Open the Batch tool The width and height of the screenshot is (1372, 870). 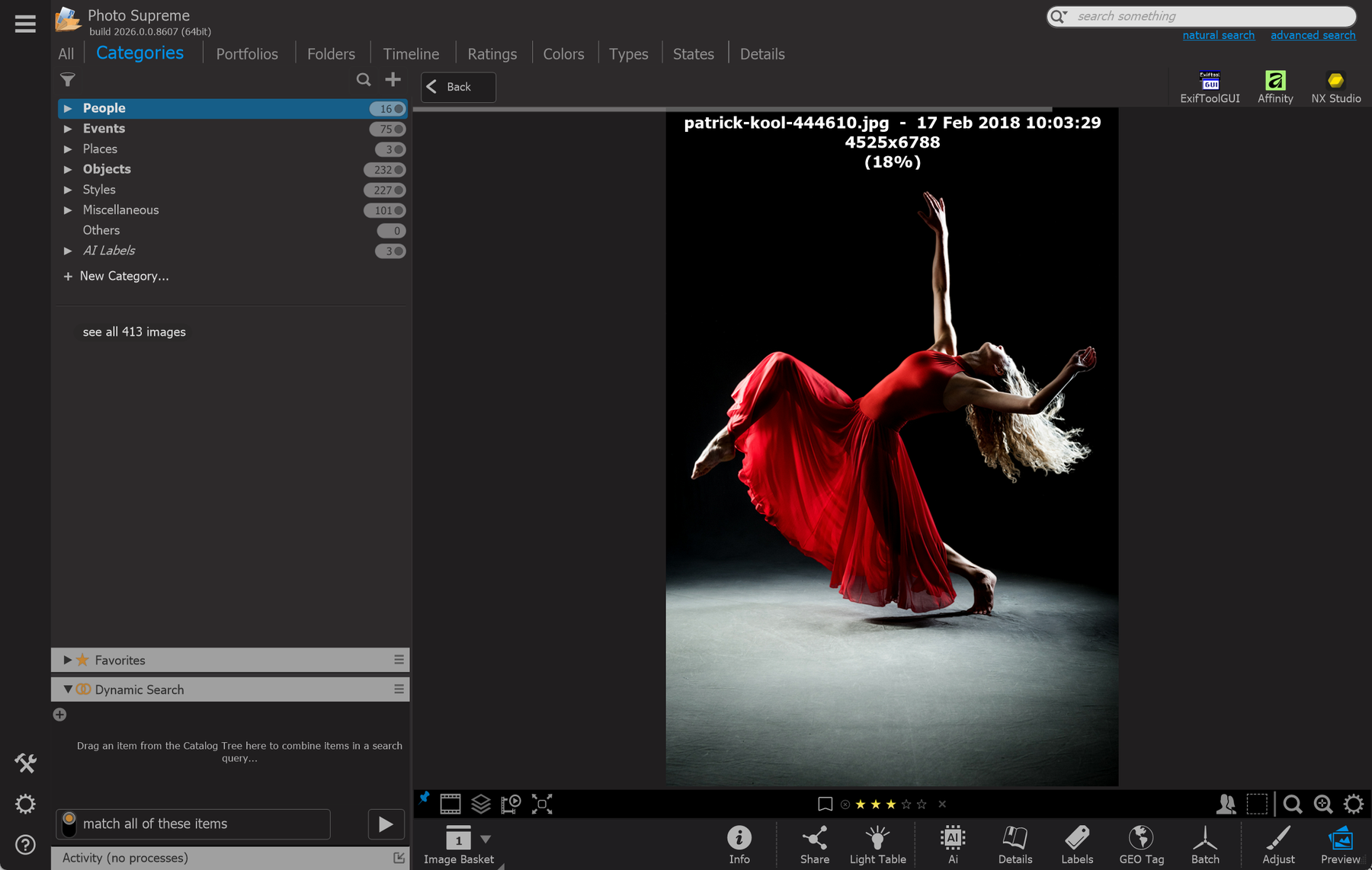pyautogui.click(x=1205, y=845)
